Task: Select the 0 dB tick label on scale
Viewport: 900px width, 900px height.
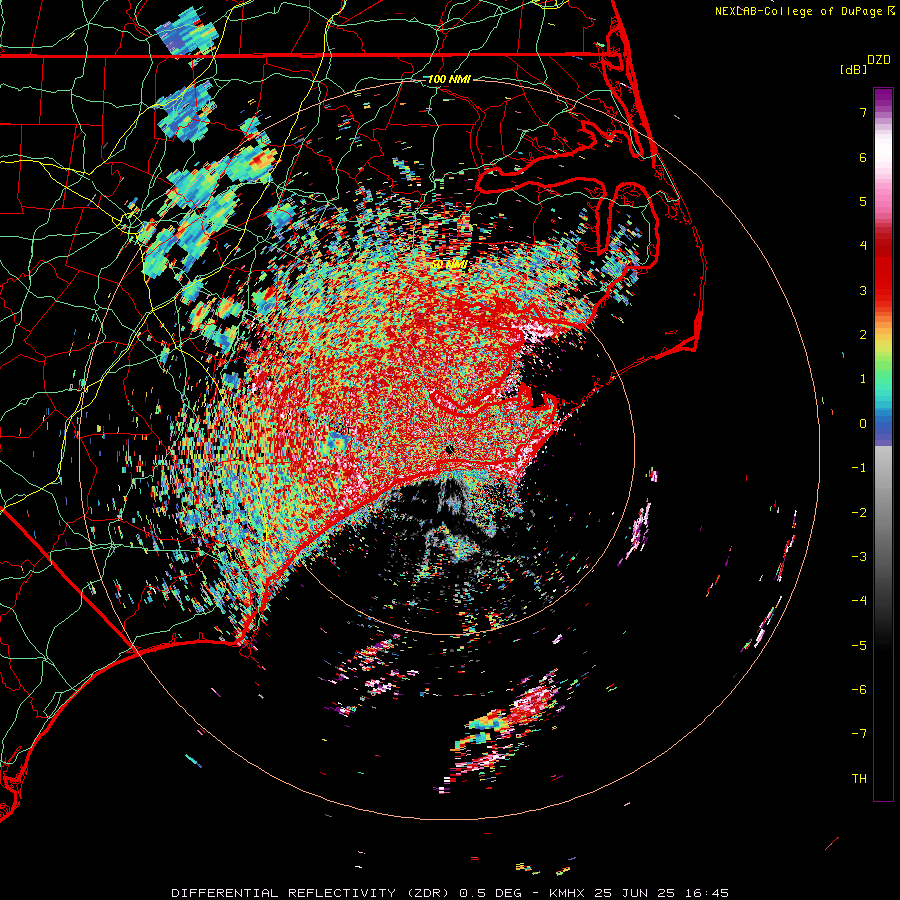Action: (863, 424)
